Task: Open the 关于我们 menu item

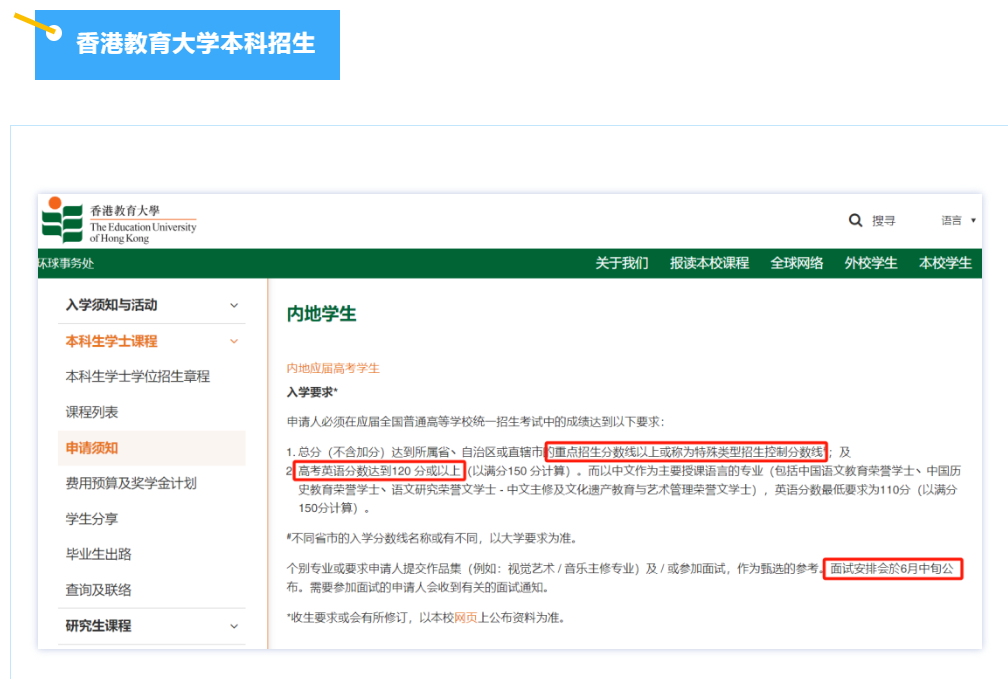Action: [x=621, y=263]
